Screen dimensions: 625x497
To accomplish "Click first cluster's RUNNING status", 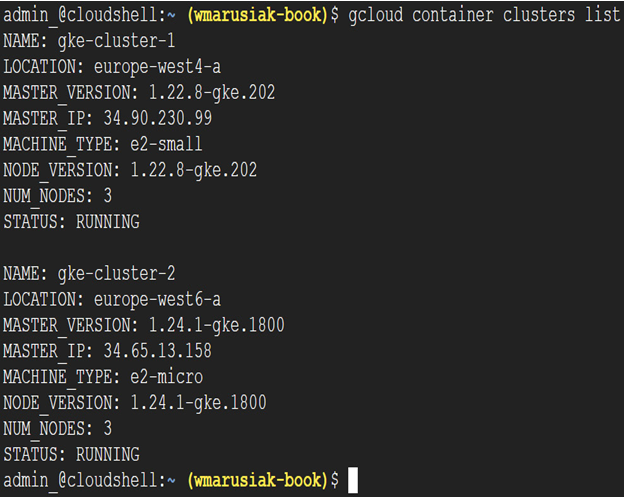I will point(108,222).
